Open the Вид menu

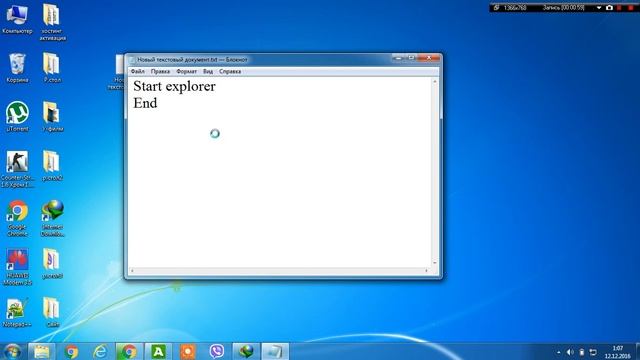(x=208, y=71)
